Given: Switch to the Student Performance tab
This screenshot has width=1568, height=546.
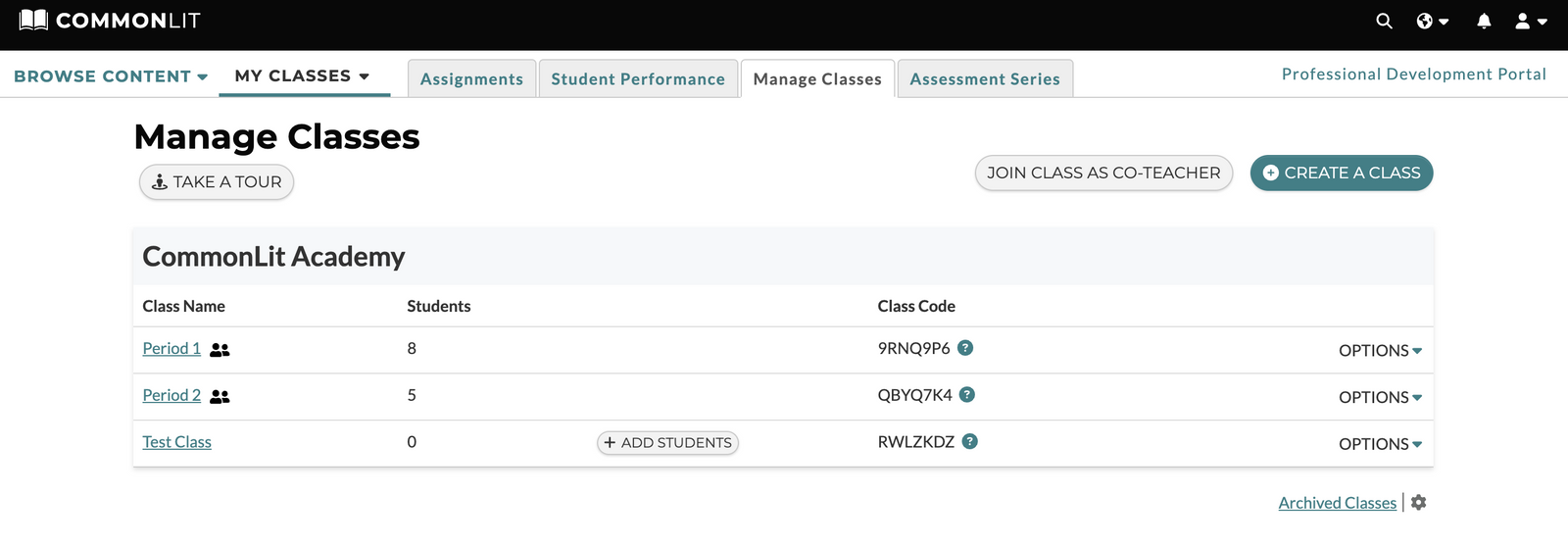Looking at the screenshot, I should (638, 78).
